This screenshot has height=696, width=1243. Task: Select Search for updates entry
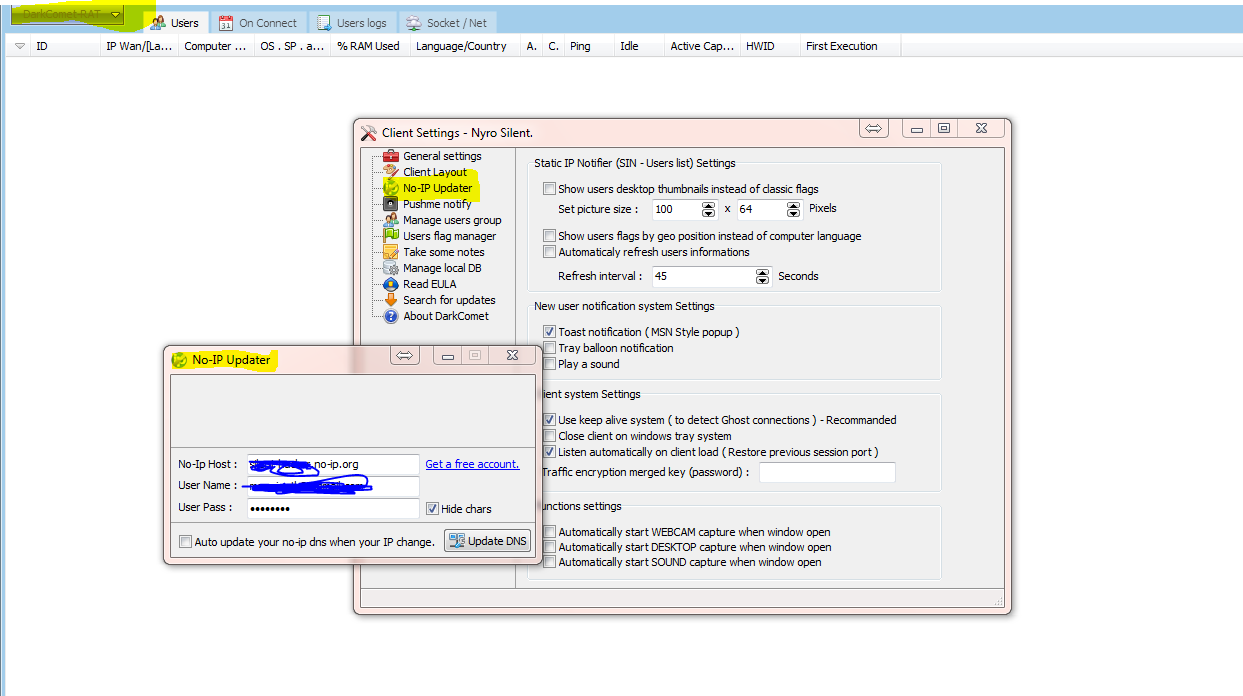pos(449,300)
